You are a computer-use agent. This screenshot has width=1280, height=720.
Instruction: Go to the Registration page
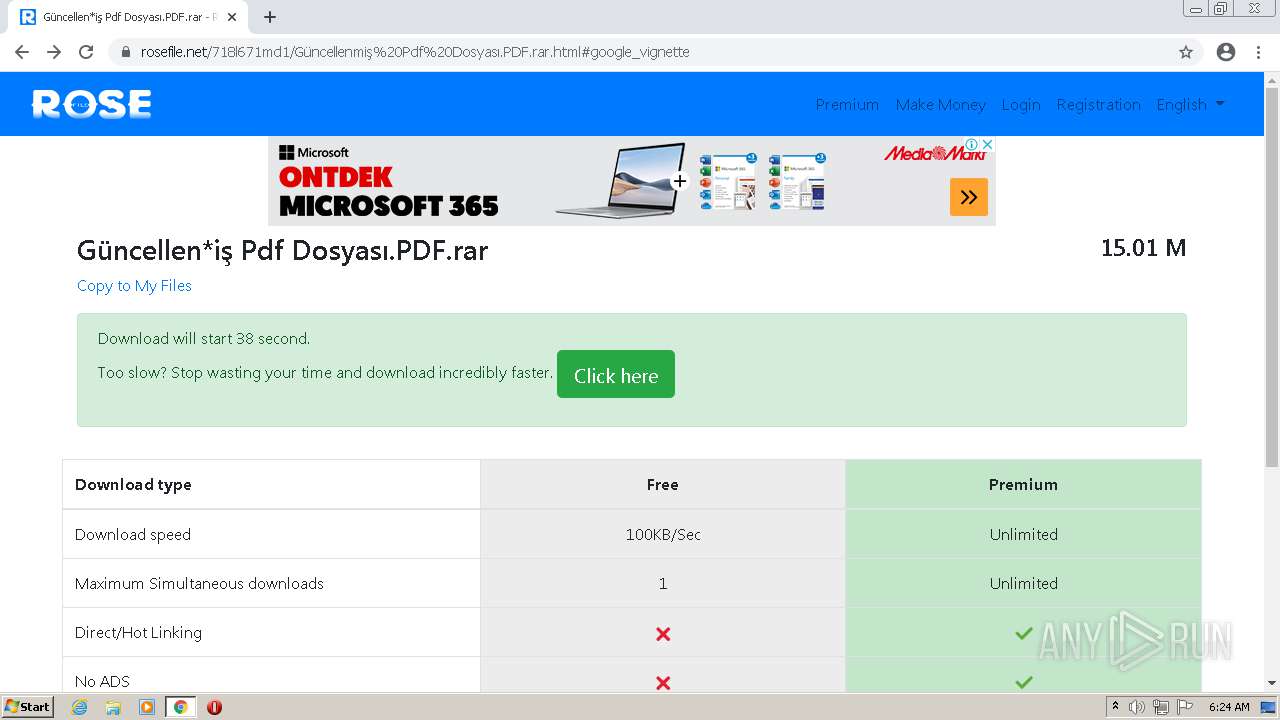pyautogui.click(x=1098, y=104)
